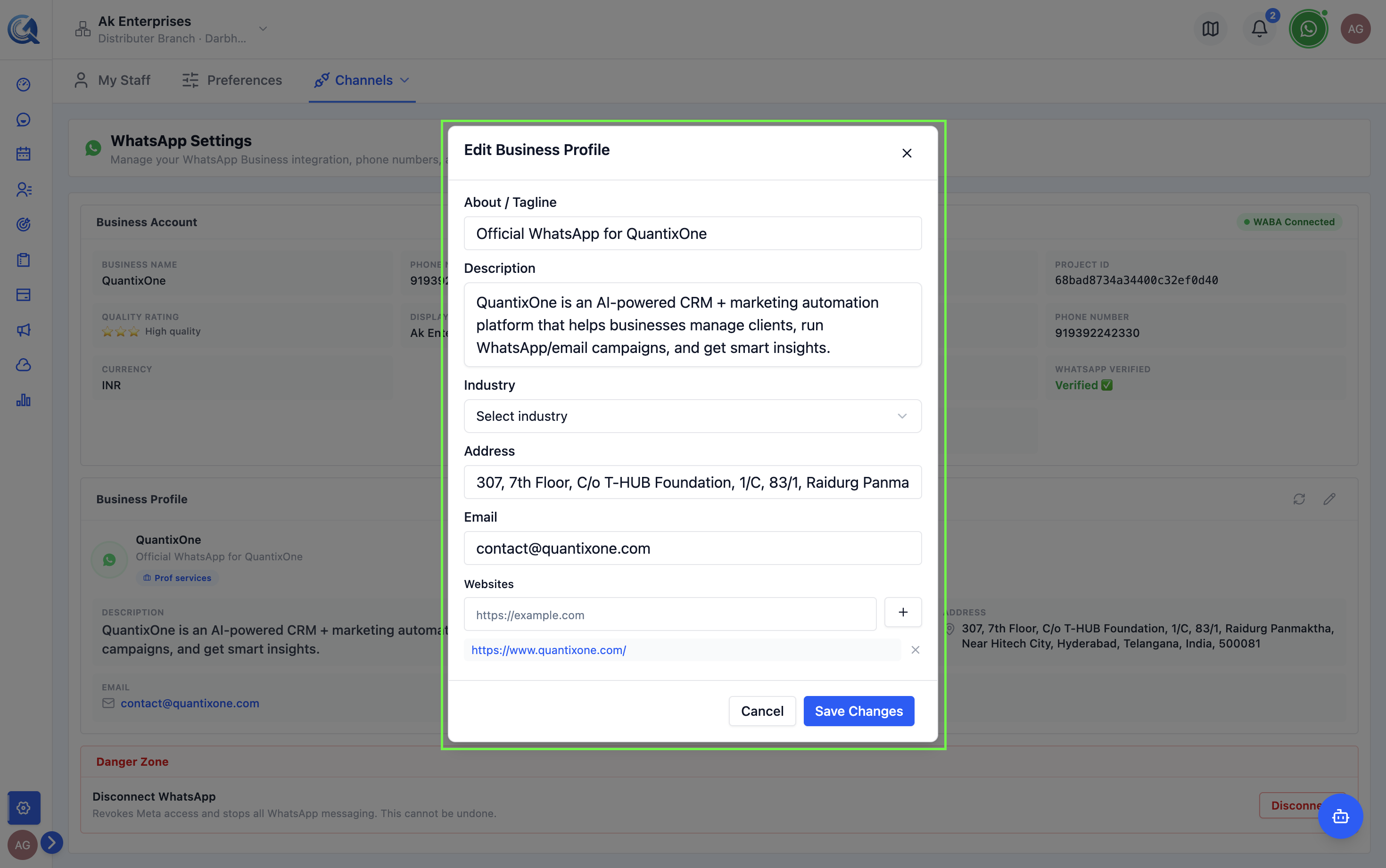Click the green WhatsApp header icon
Screen dimensions: 1386x868
[x=1308, y=29]
